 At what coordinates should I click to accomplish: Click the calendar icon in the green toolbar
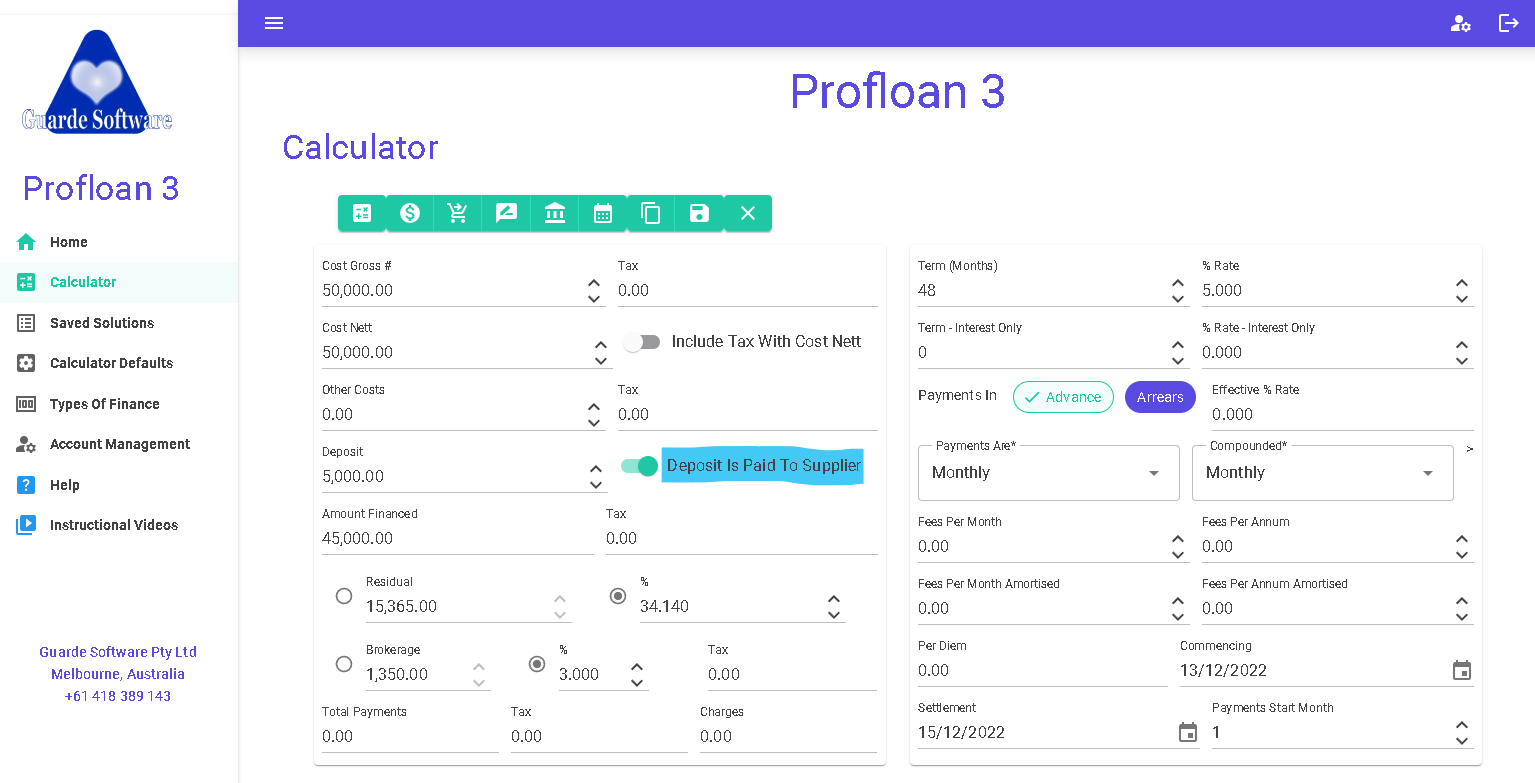[603, 213]
